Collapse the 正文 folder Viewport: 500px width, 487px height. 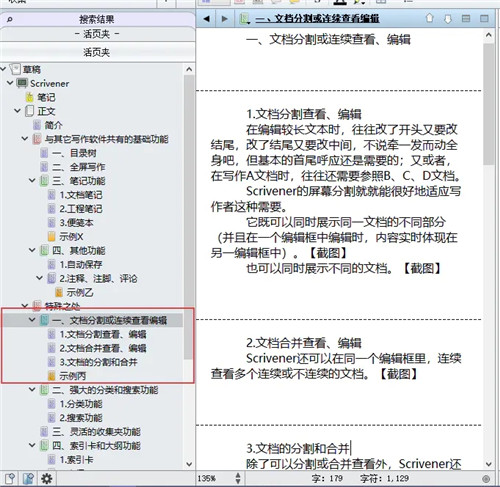[17, 110]
